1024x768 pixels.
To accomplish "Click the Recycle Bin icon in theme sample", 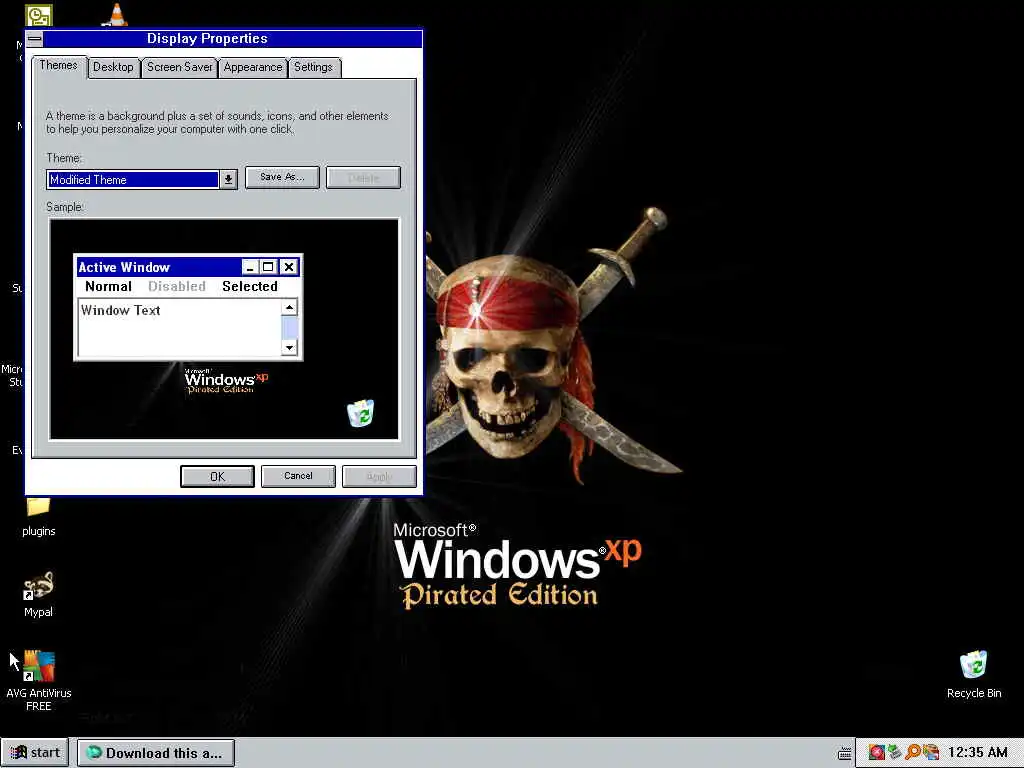I will pyautogui.click(x=360, y=413).
